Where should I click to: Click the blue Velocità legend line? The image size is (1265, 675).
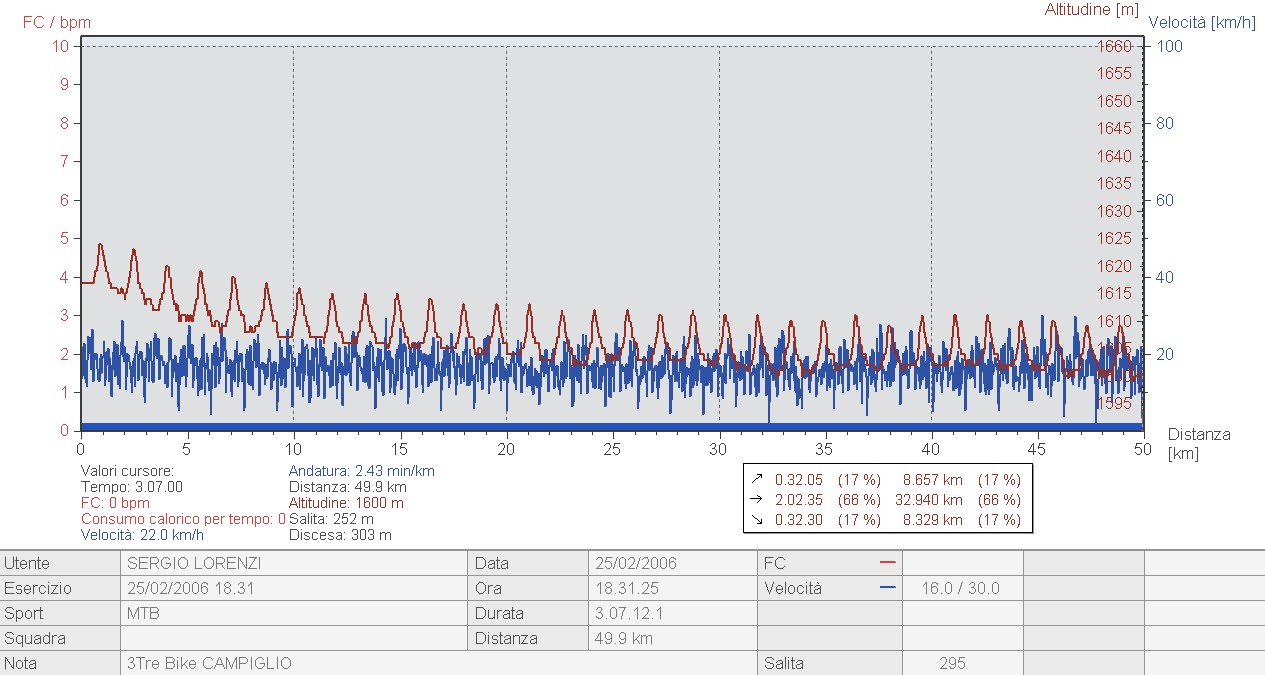(x=888, y=588)
